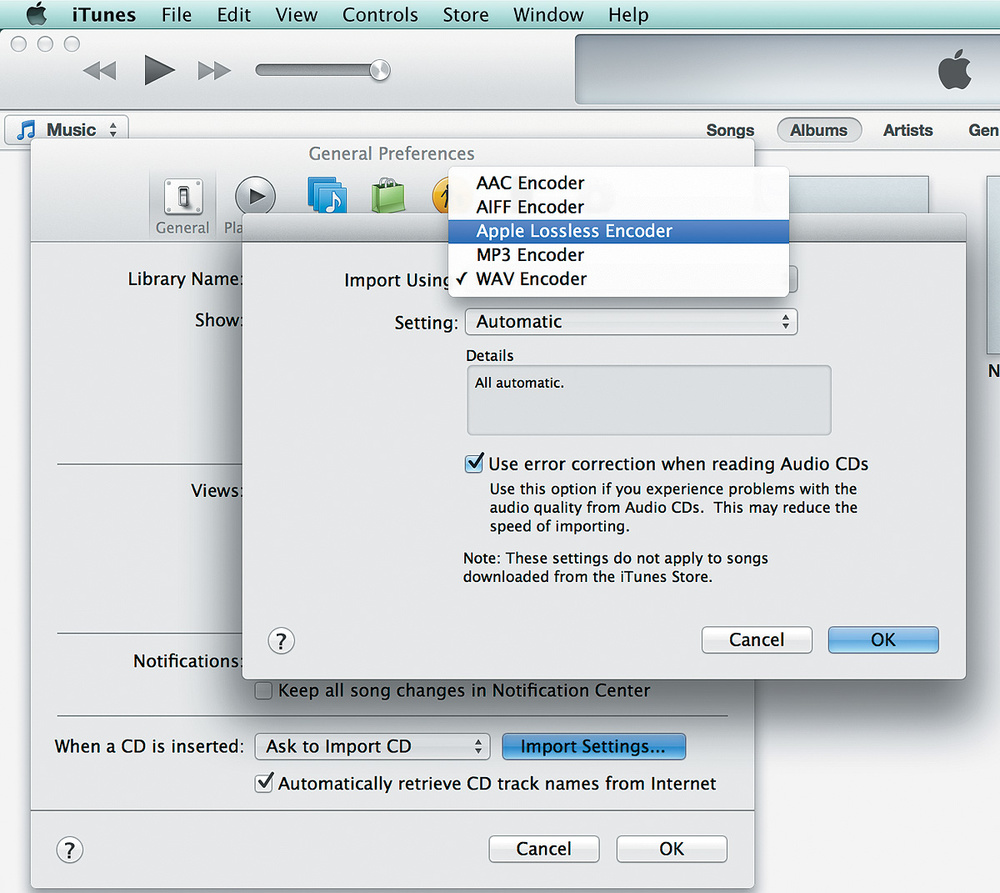Open the Music library source selector

(67, 129)
